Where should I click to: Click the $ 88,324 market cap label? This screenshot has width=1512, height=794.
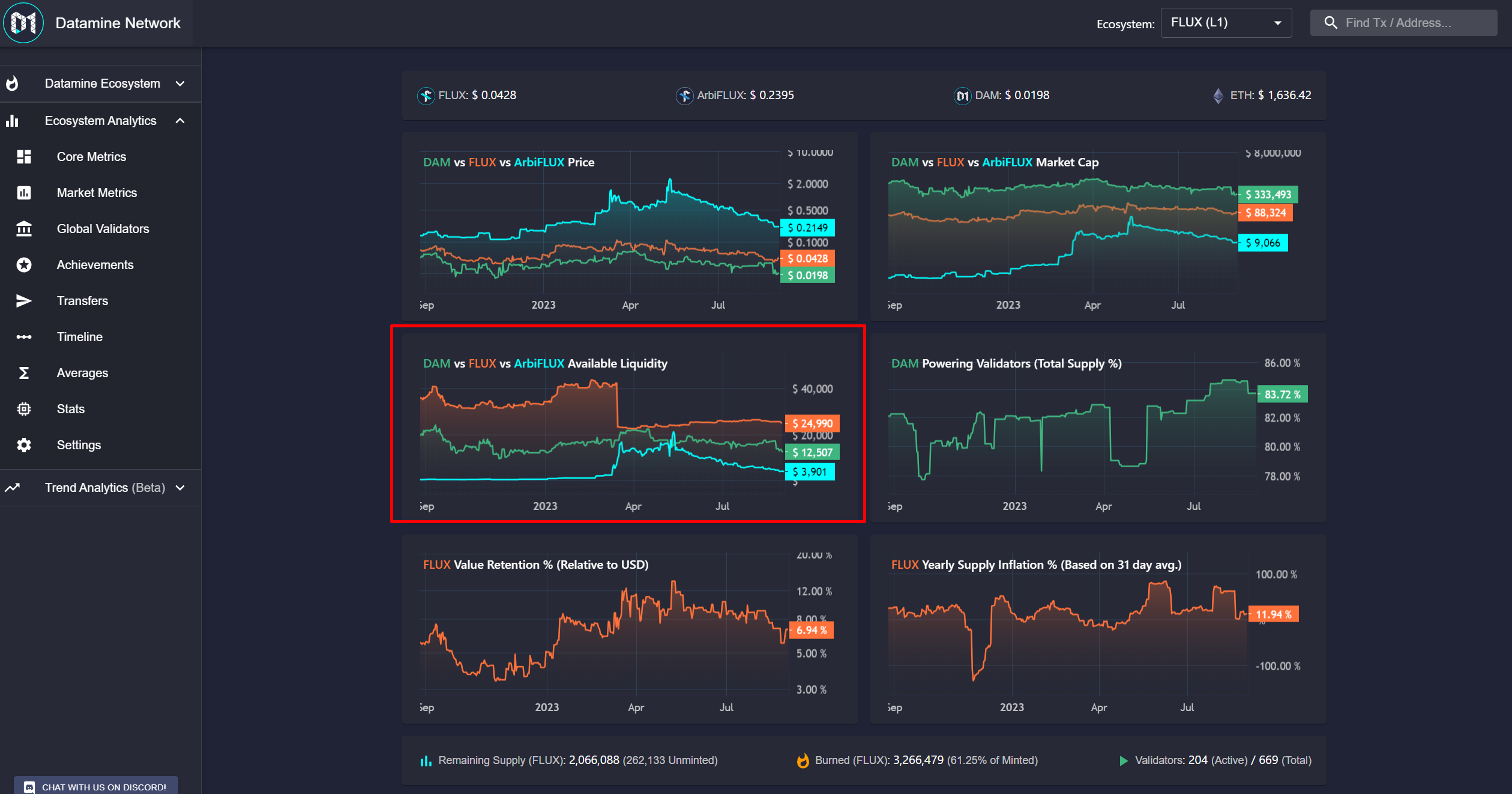coord(1265,213)
